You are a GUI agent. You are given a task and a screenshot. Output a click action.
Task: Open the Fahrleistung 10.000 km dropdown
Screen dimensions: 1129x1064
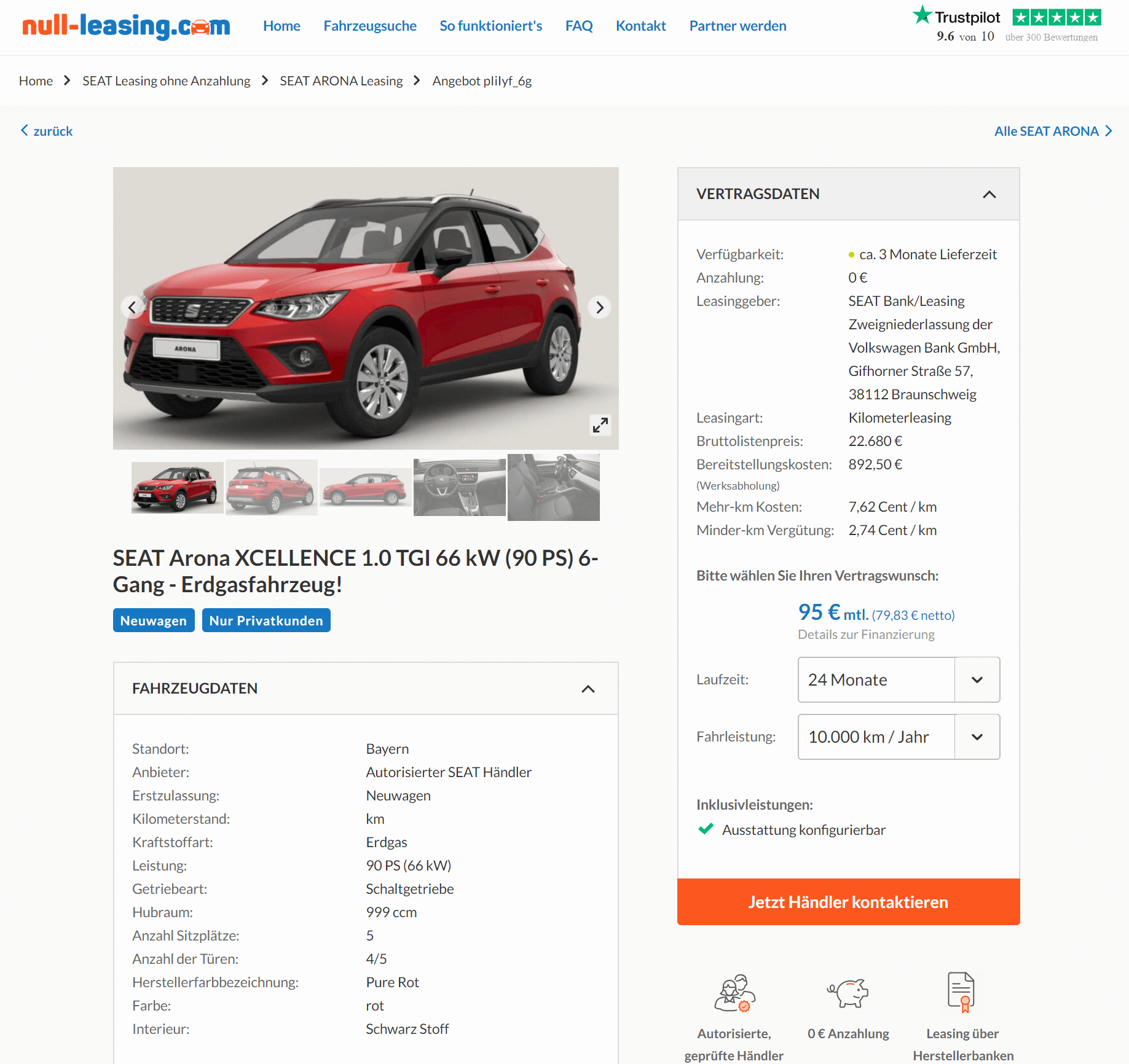pyautogui.click(x=899, y=737)
